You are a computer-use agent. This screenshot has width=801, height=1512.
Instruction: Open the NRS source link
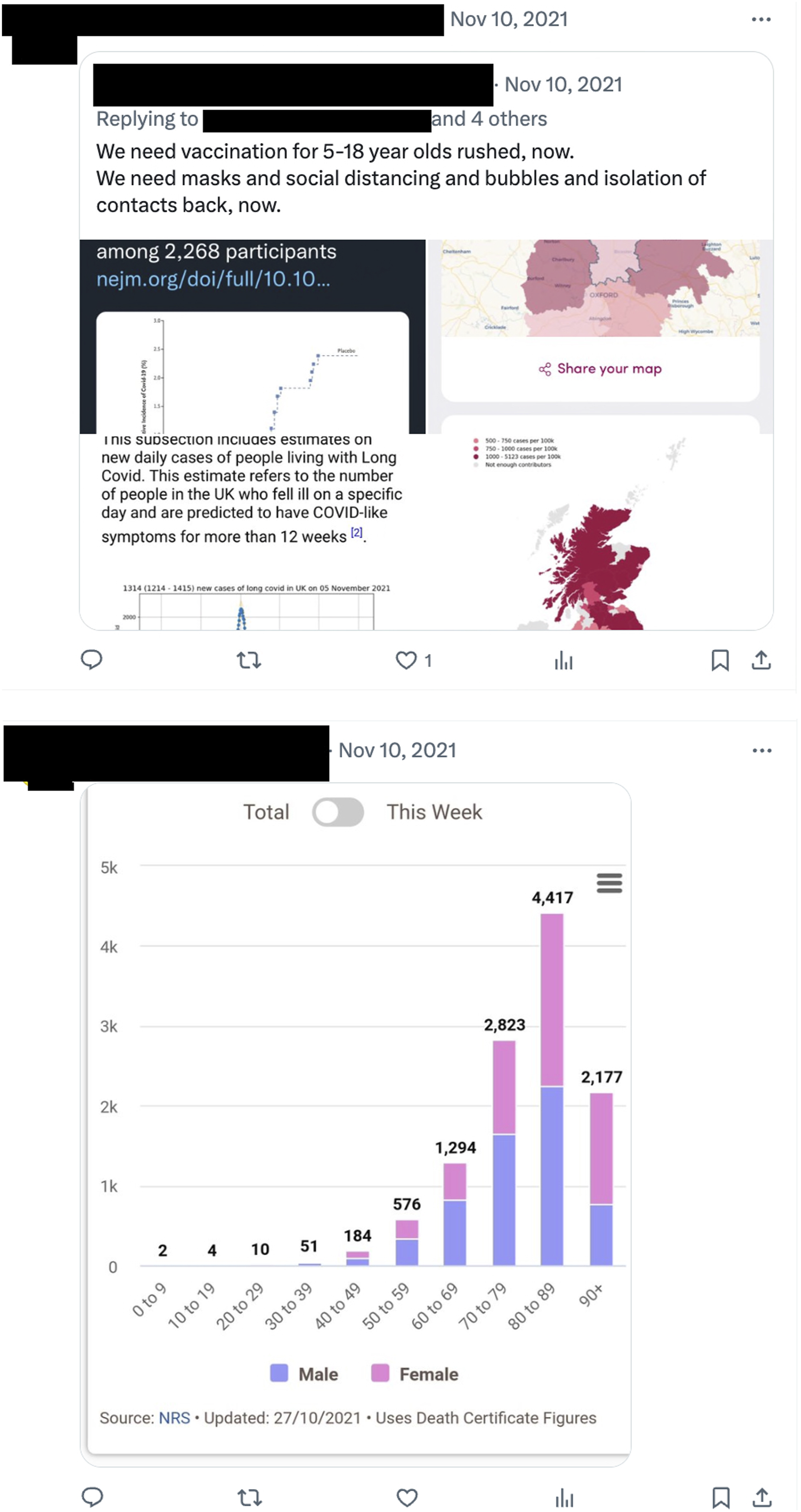click(x=174, y=1418)
